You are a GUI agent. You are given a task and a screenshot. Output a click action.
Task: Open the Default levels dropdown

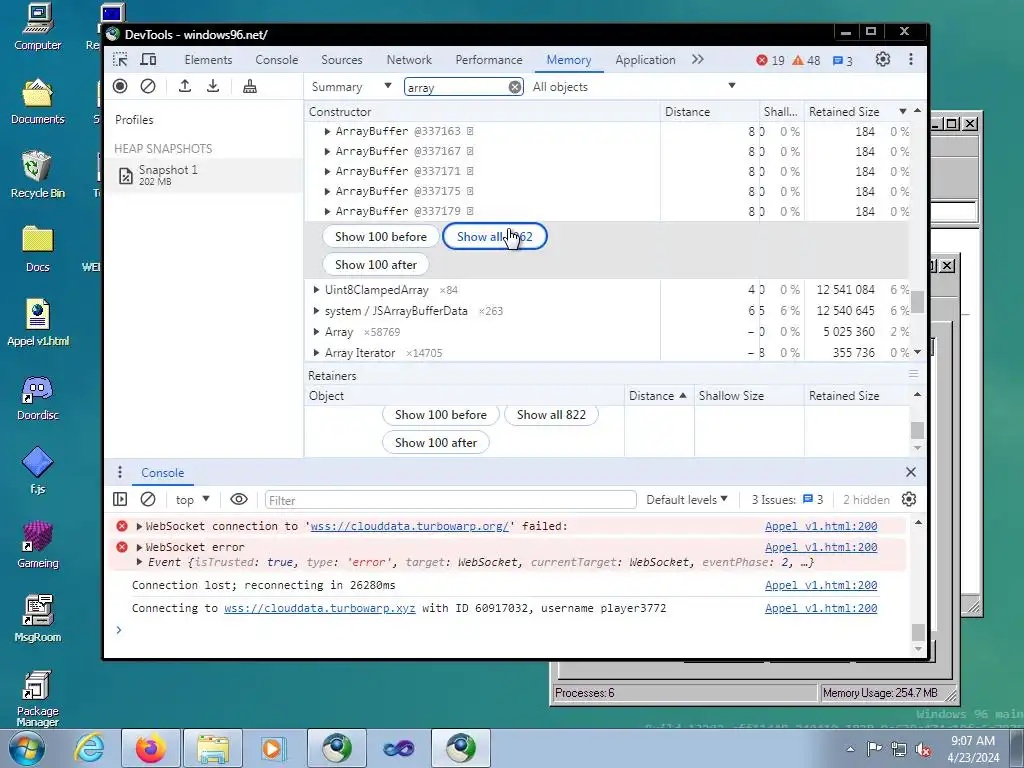(686, 500)
